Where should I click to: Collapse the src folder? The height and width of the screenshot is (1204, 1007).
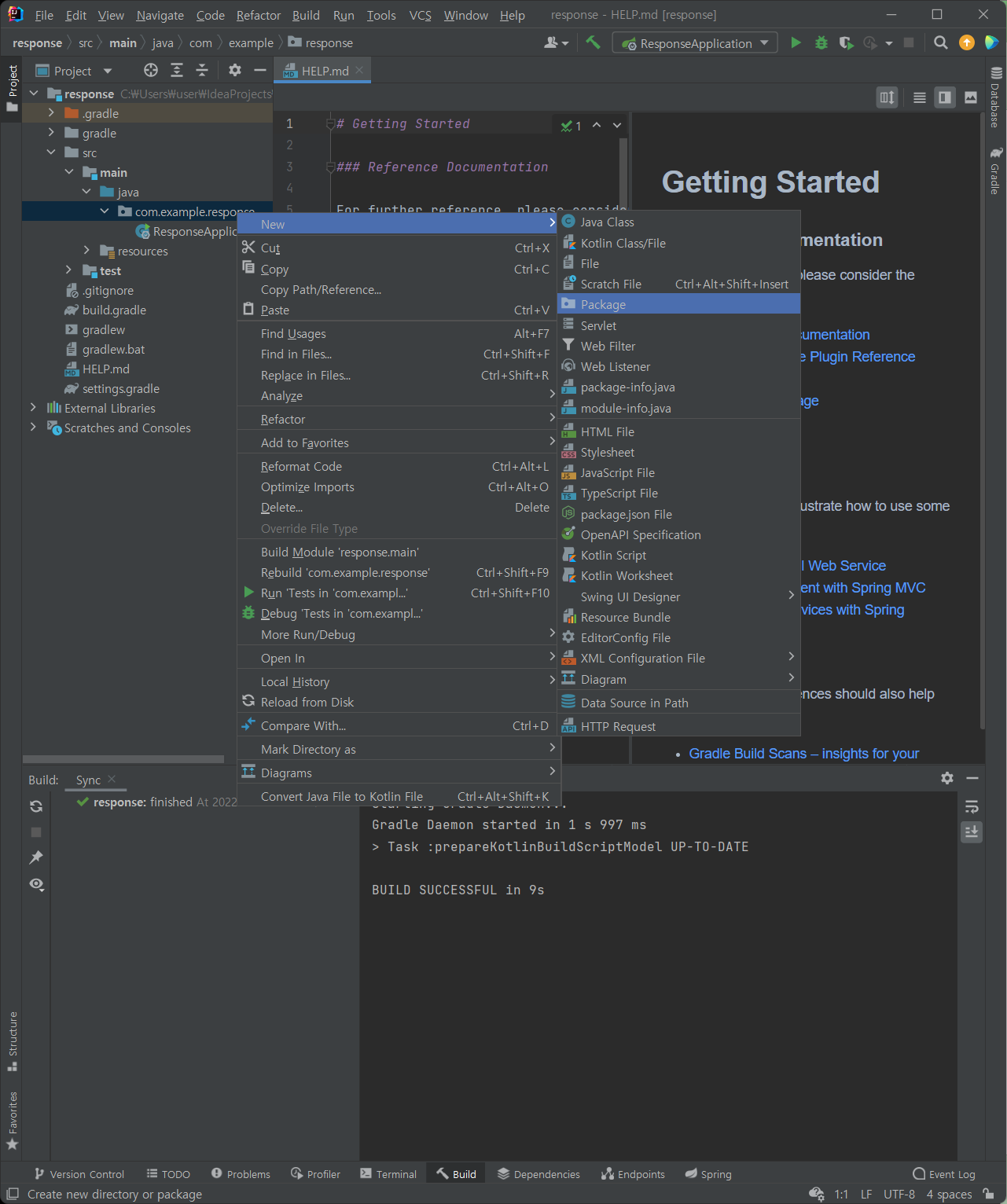pos(51,152)
